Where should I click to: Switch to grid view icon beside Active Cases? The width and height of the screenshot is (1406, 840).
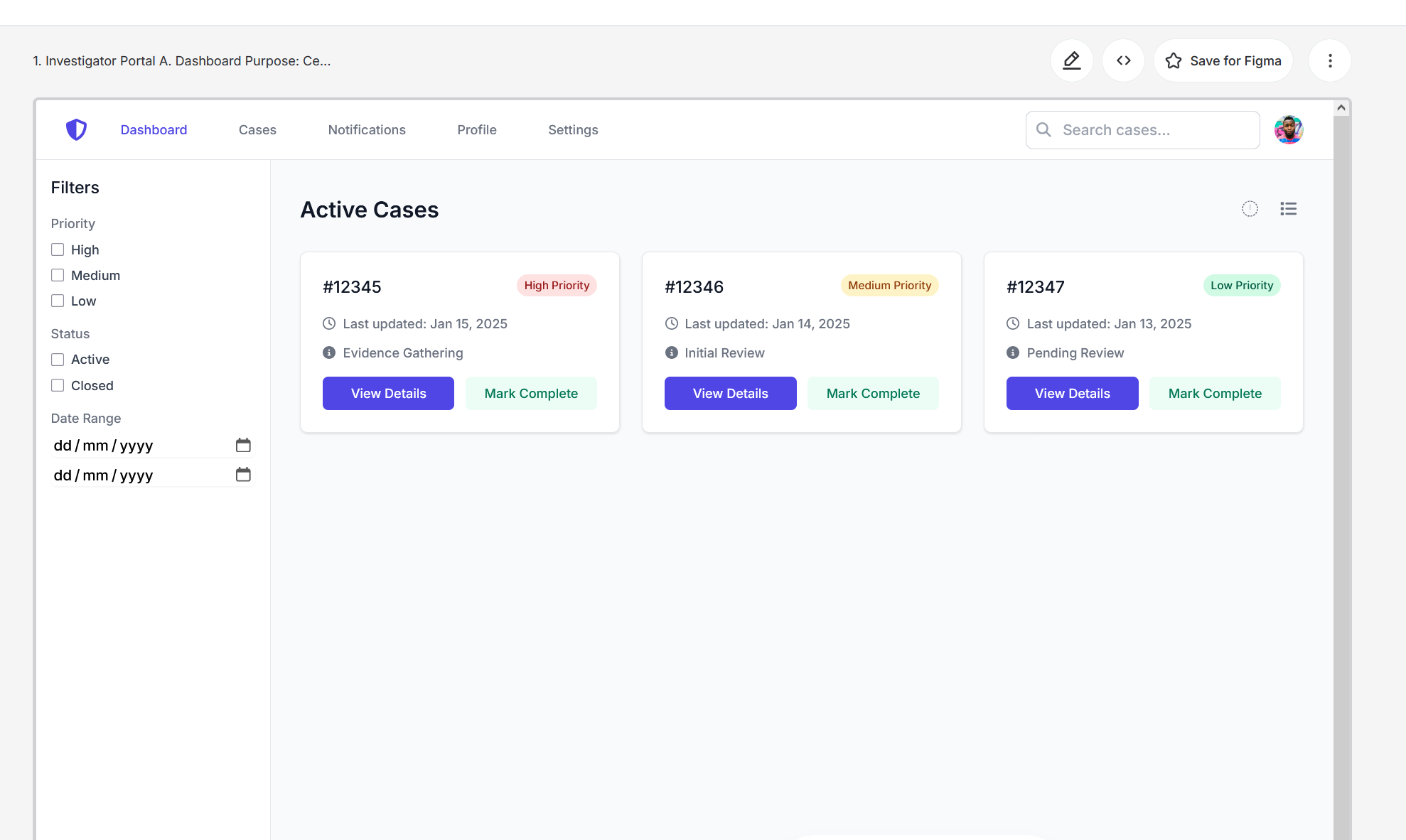[x=1250, y=208]
